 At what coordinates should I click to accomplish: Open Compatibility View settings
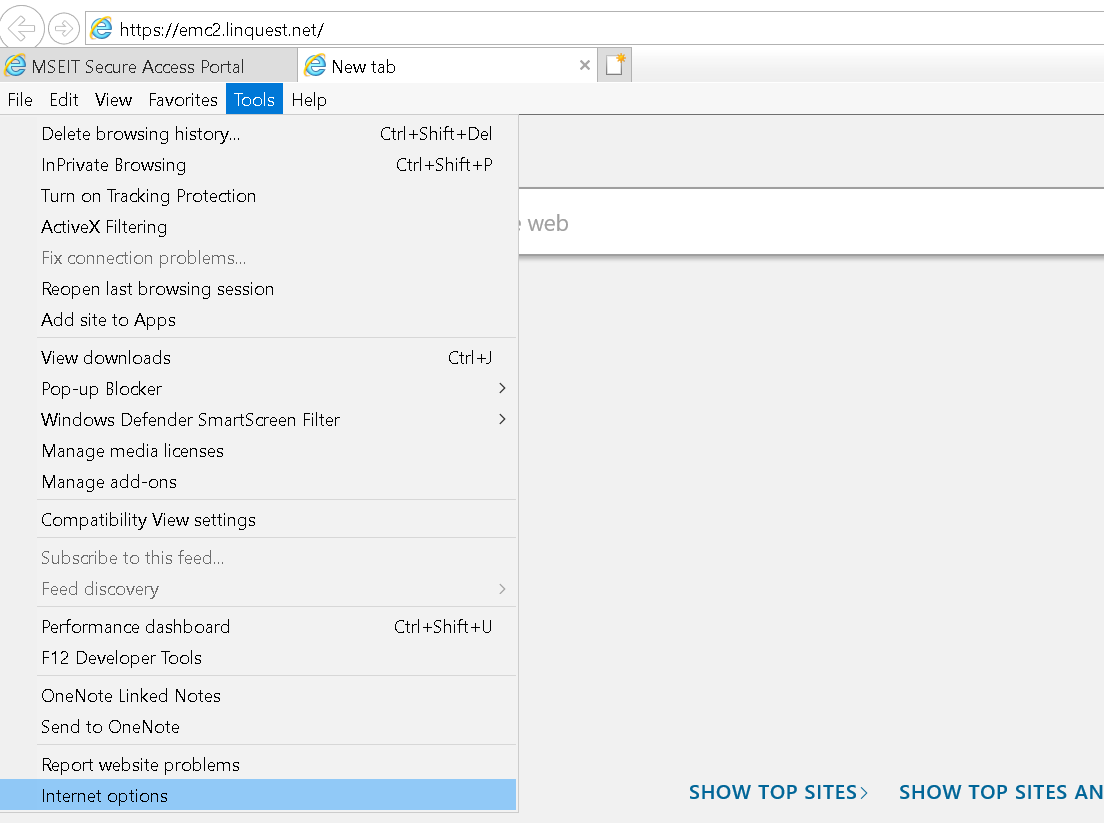(258, 520)
